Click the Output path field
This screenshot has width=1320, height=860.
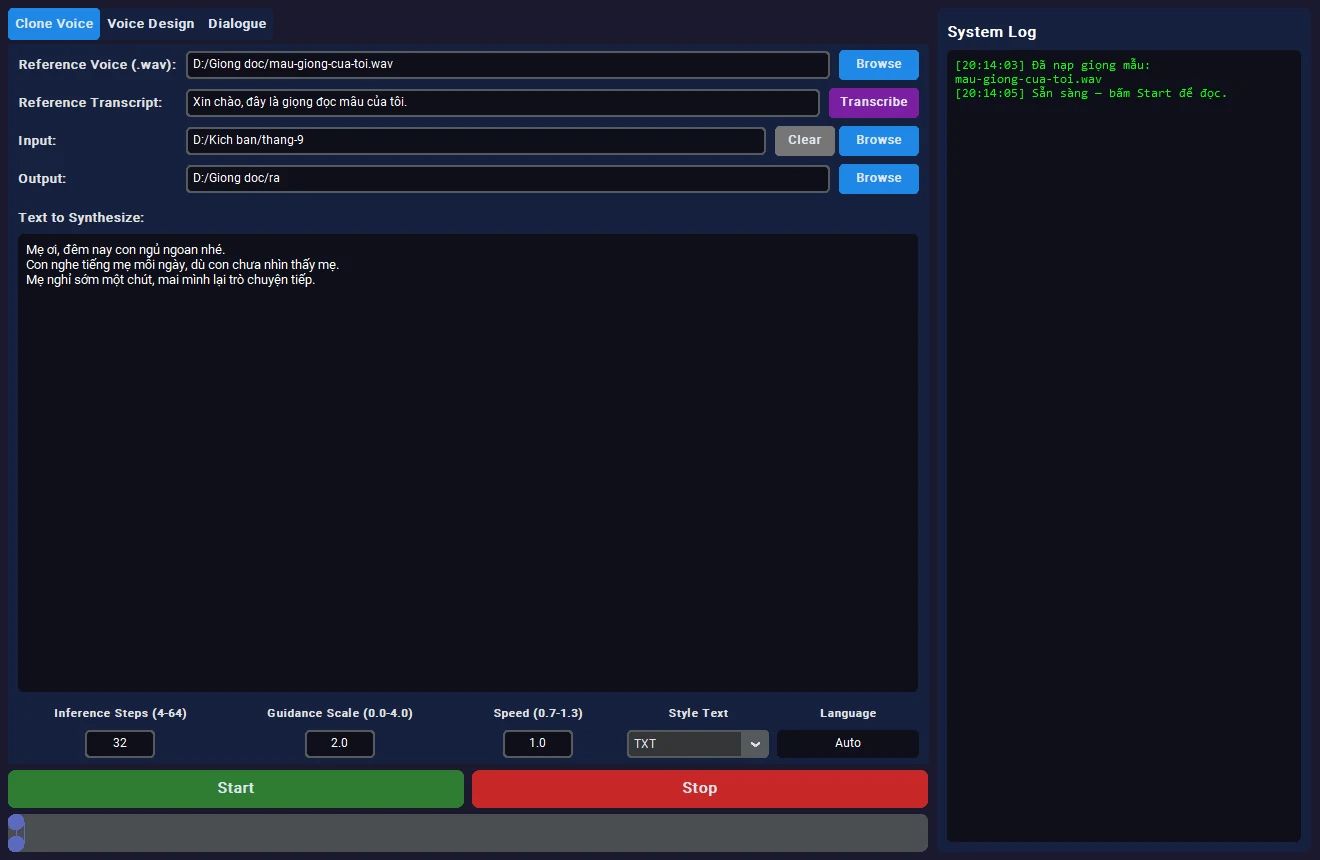[x=508, y=179]
